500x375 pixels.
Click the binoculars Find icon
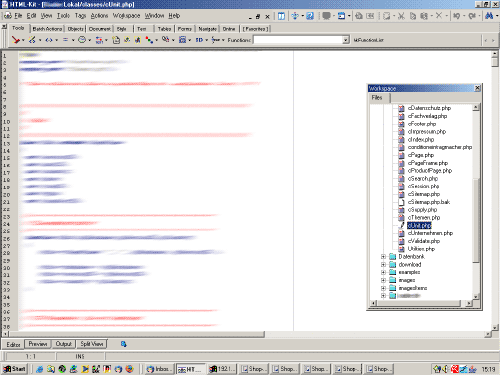[x=489, y=16]
